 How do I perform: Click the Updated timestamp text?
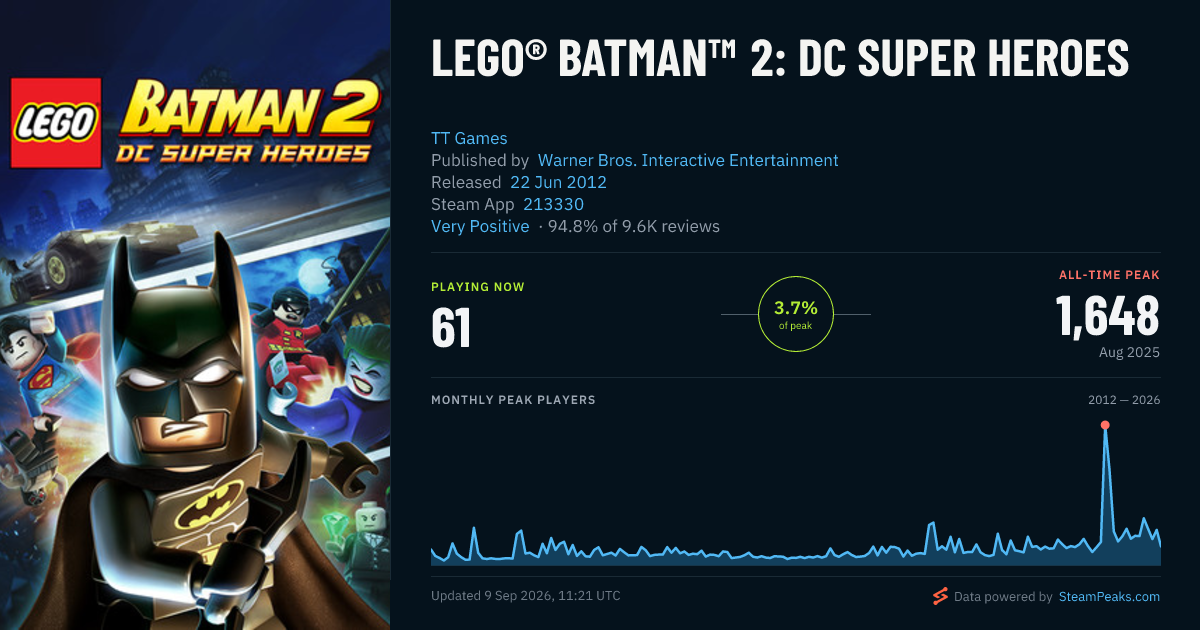(526, 596)
